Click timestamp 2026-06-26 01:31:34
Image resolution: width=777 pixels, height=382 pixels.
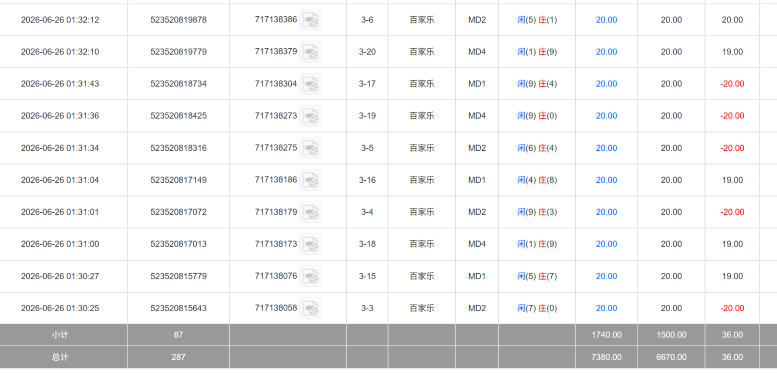60,148
